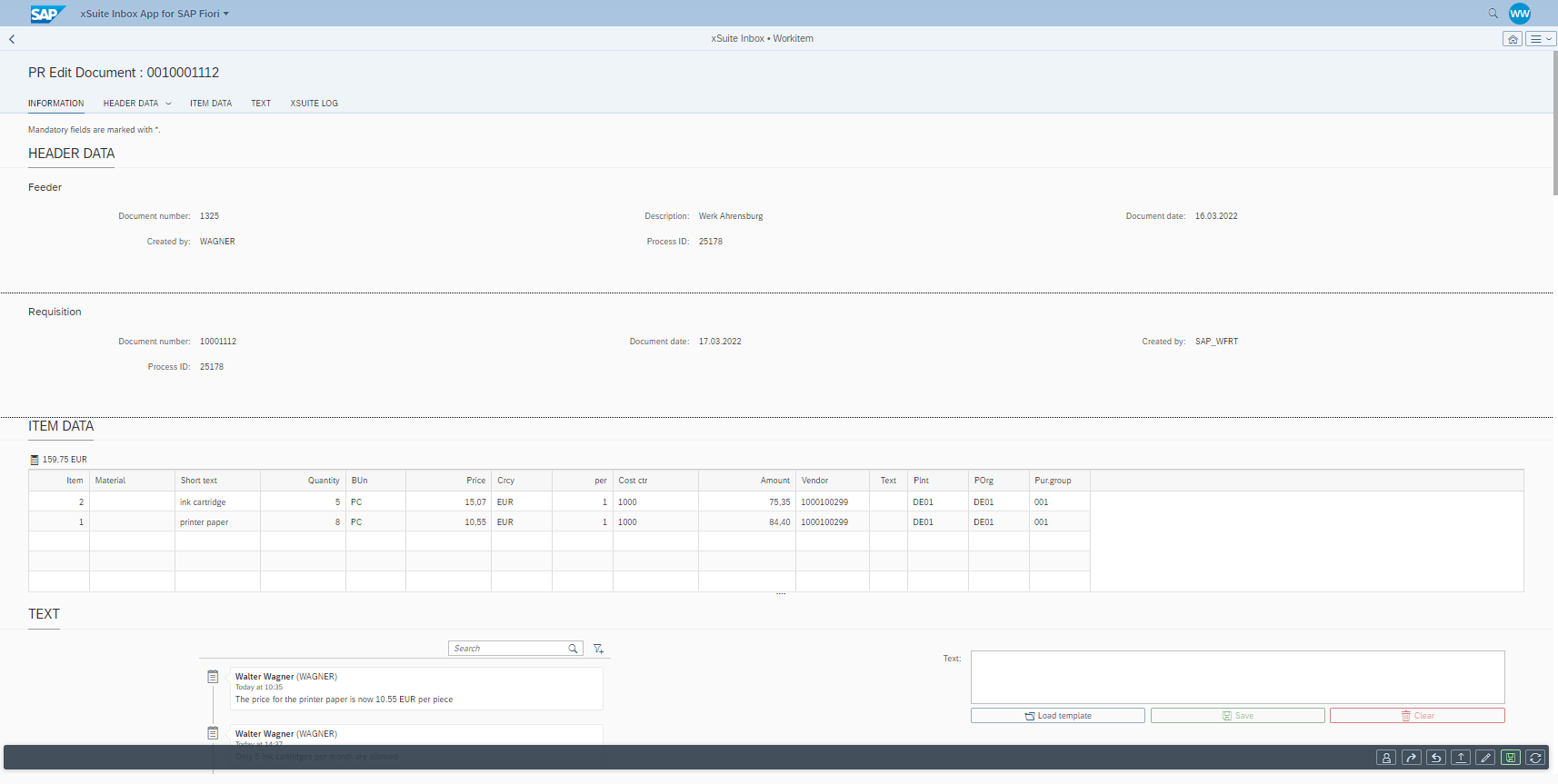Click the item table resize ellipsis handle

781,594
